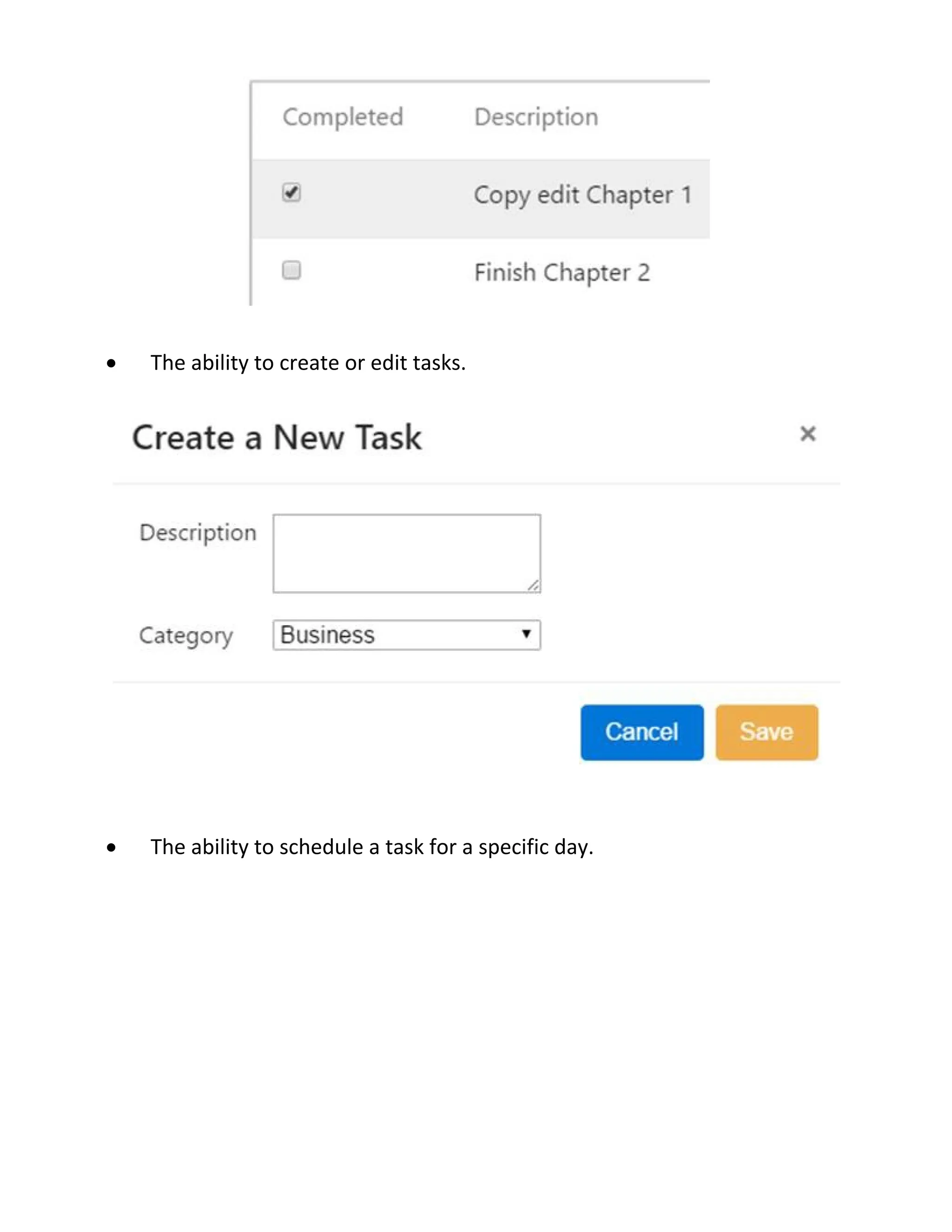Select the Copy edit Chapter 1 row text
Image resolution: width=952 pixels, height=1232 pixels.
pyautogui.click(x=582, y=195)
